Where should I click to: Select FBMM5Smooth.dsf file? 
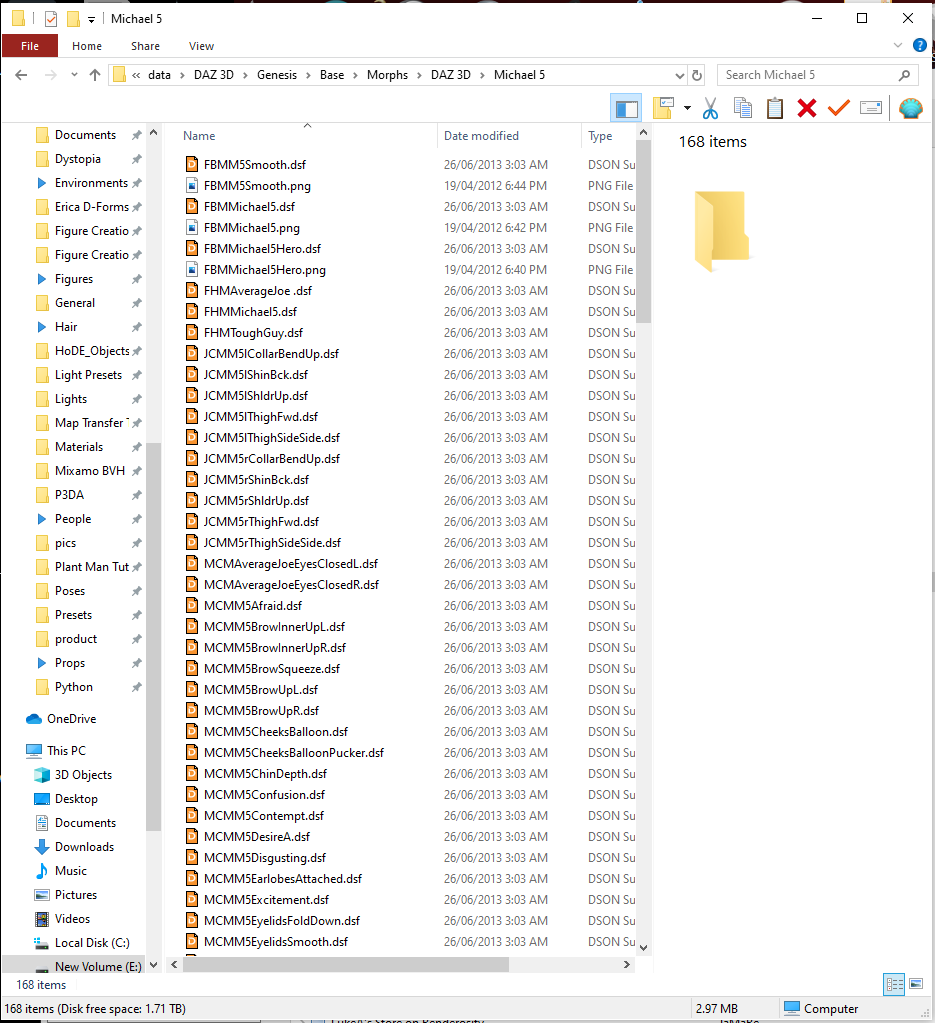click(254, 165)
